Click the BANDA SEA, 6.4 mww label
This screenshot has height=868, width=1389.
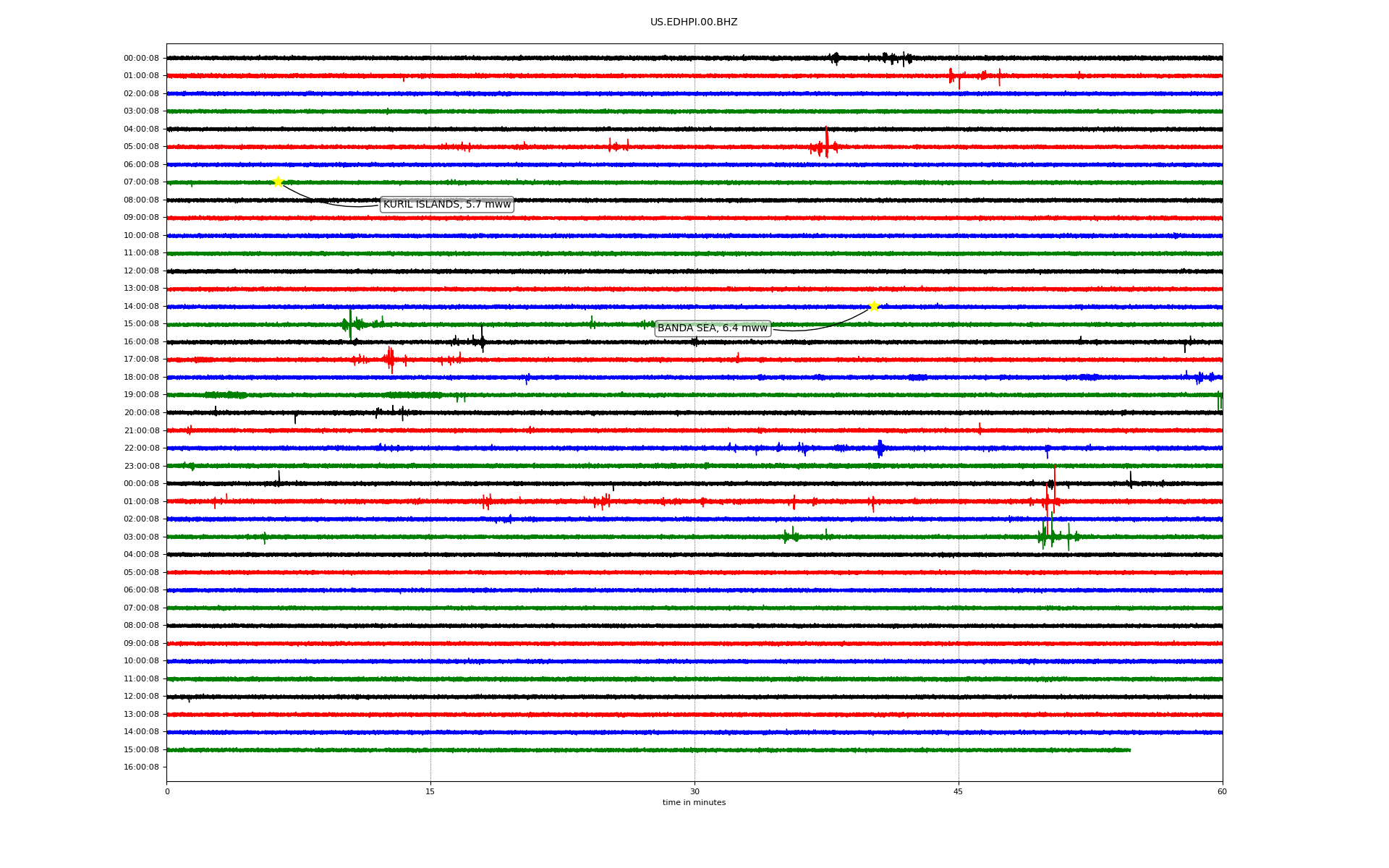(x=712, y=328)
